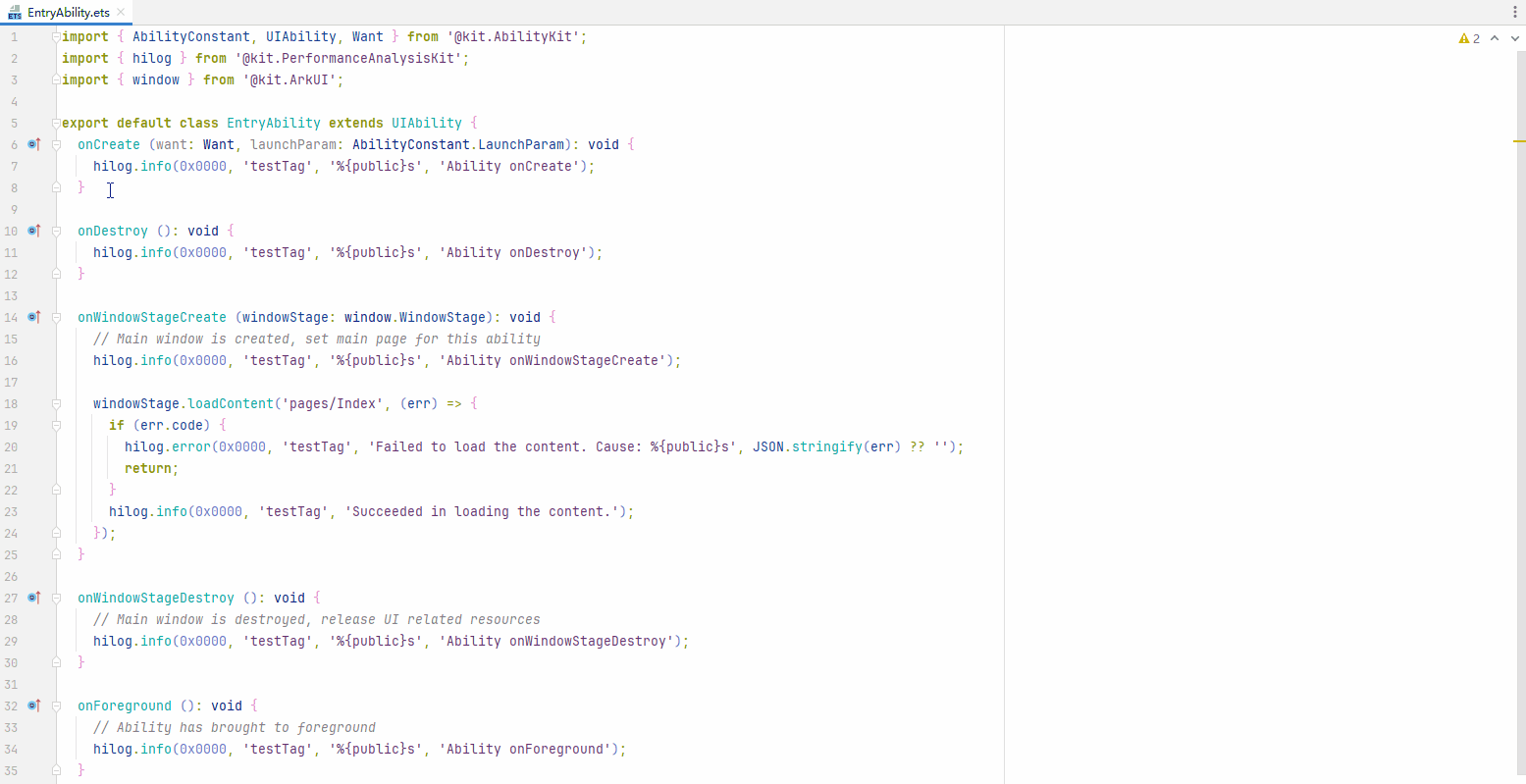The width and height of the screenshot is (1526, 784).
Task: Click the fold end marker at line 24
Action: pos(57,533)
